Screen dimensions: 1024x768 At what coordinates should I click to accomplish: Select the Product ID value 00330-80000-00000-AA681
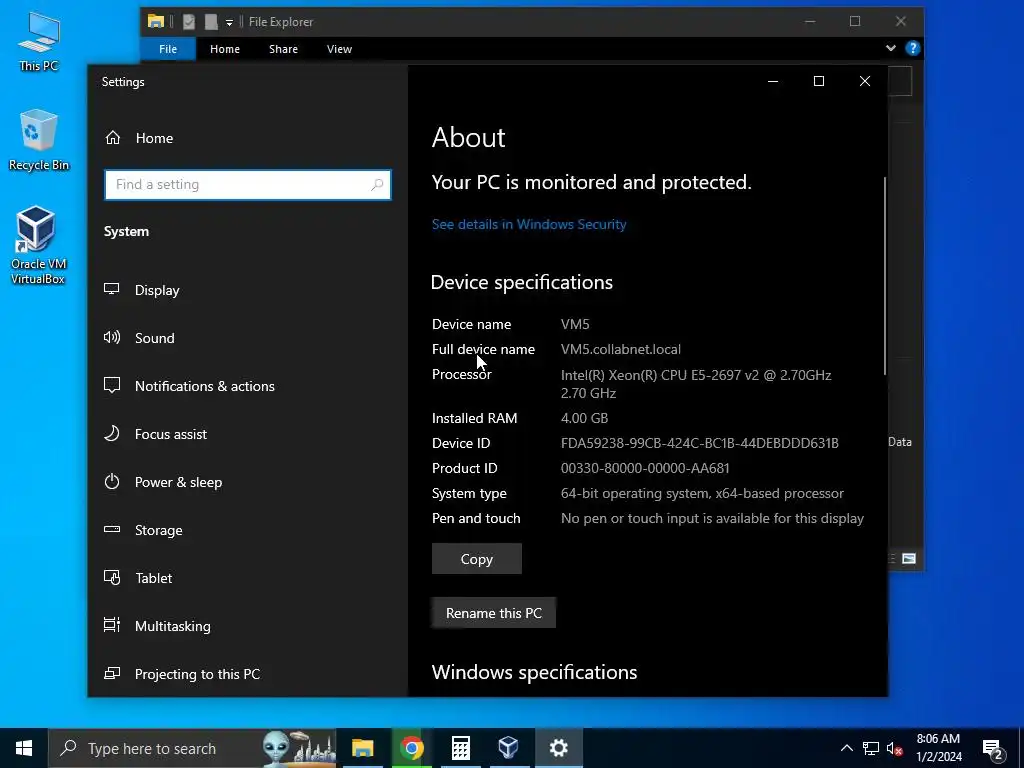[645, 468]
